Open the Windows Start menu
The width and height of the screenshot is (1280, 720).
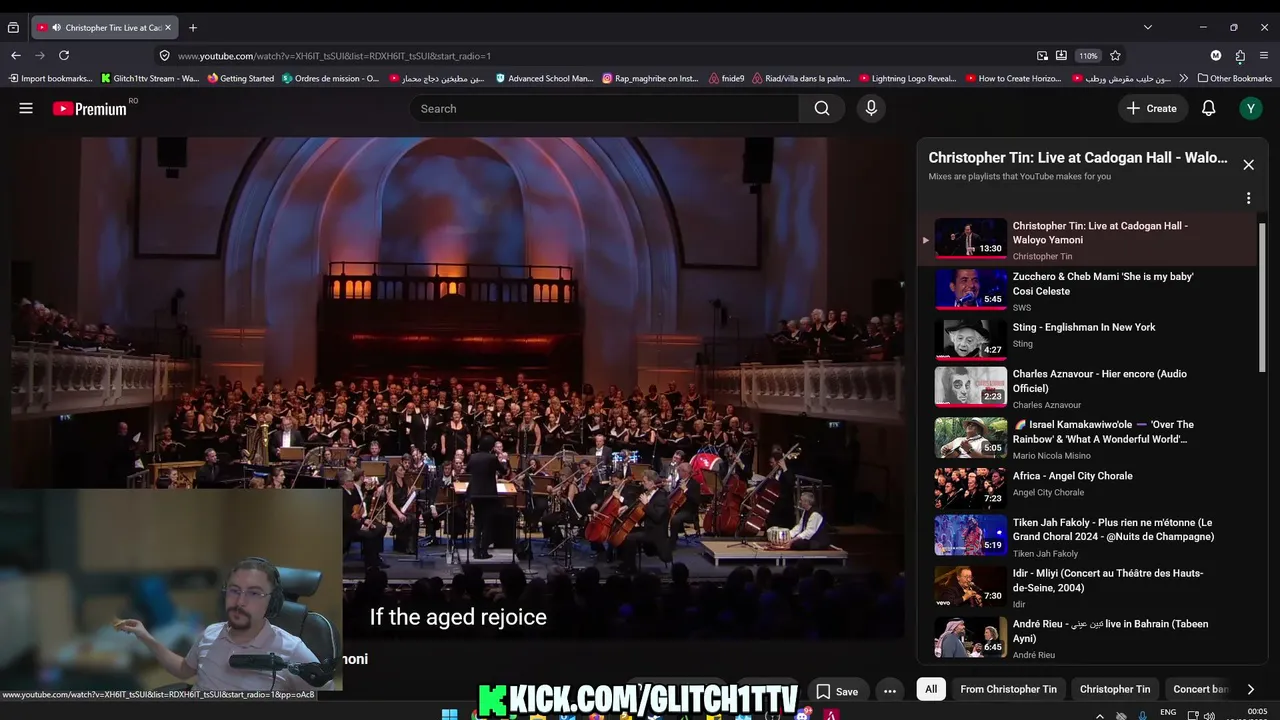pyautogui.click(x=450, y=714)
